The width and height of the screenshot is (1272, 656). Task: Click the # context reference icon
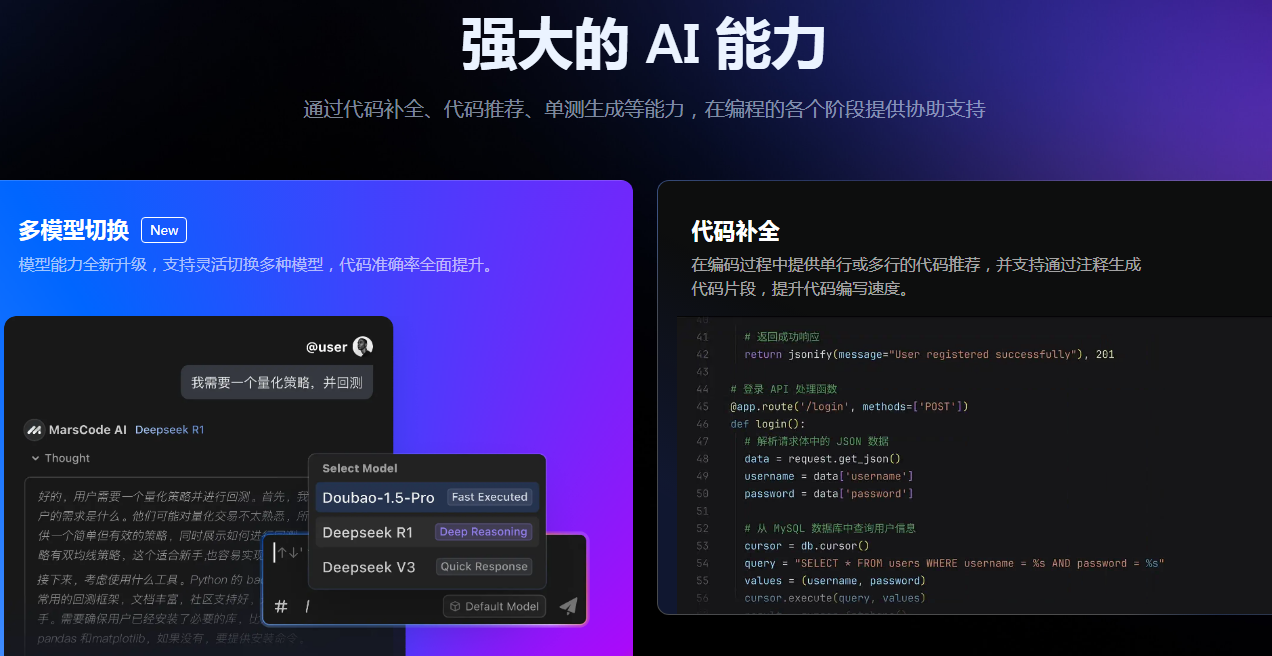pyautogui.click(x=281, y=605)
